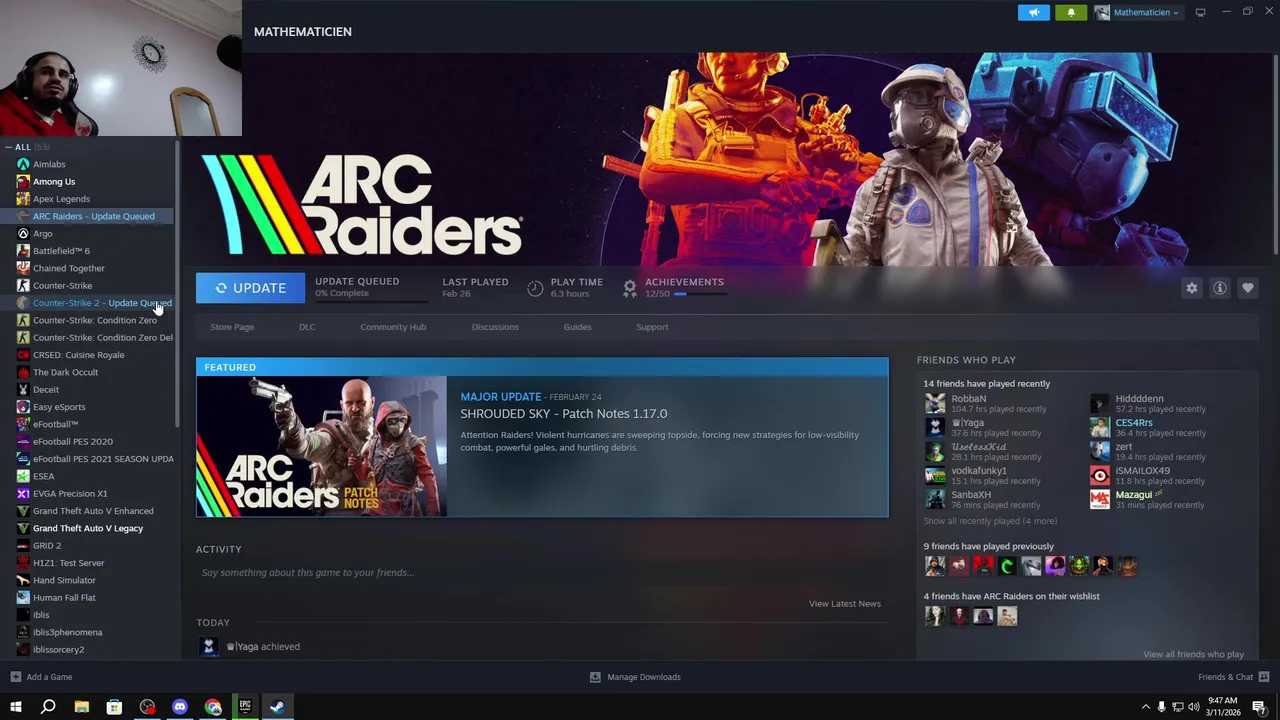Screen dimensions: 1280x720
Task: Click the EVGA Precision X1 icon
Action: pos(23,493)
